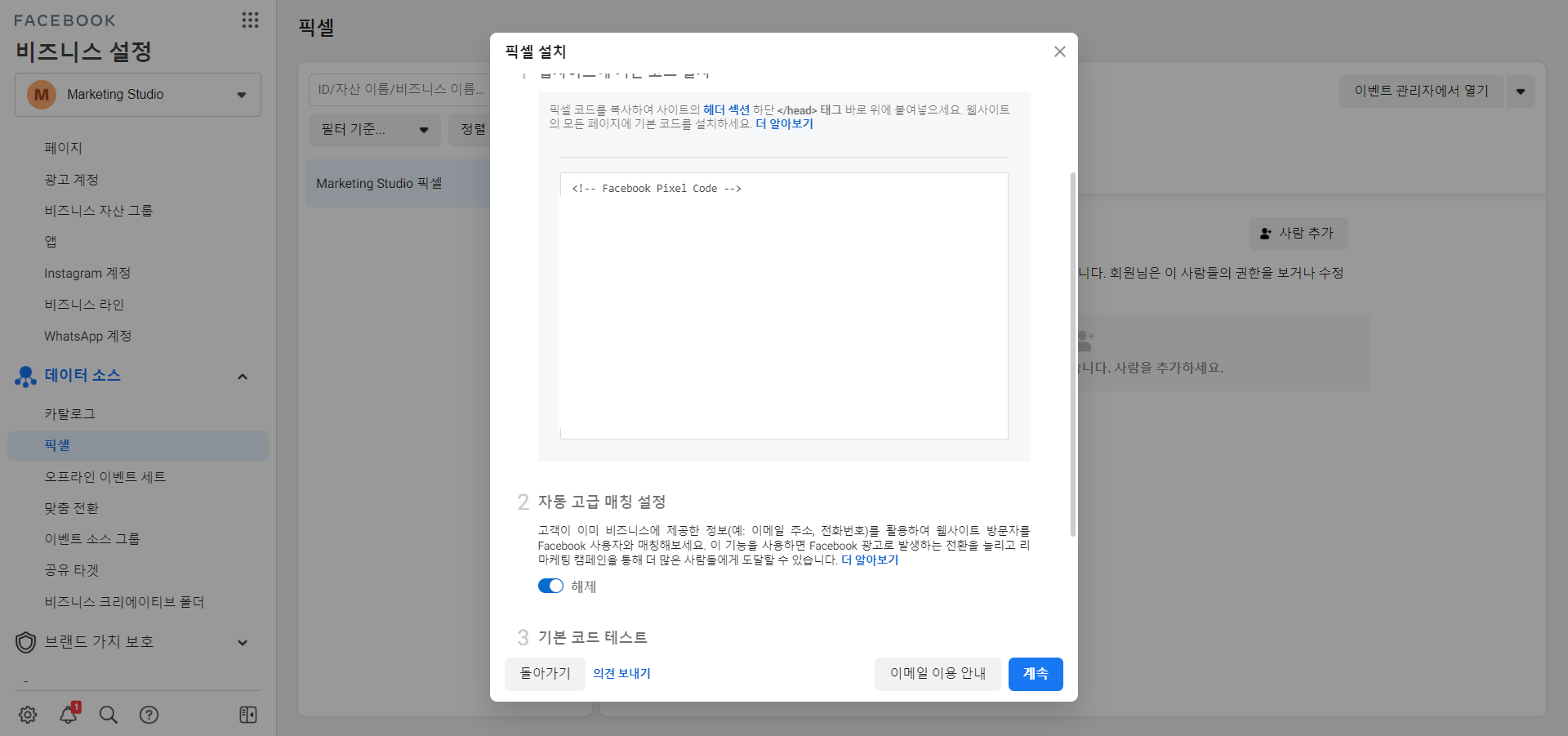The width and height of the screenshot is (1568, 736).
Task: Click the 데이터 소스 section icon
Action: click(26, 376)
